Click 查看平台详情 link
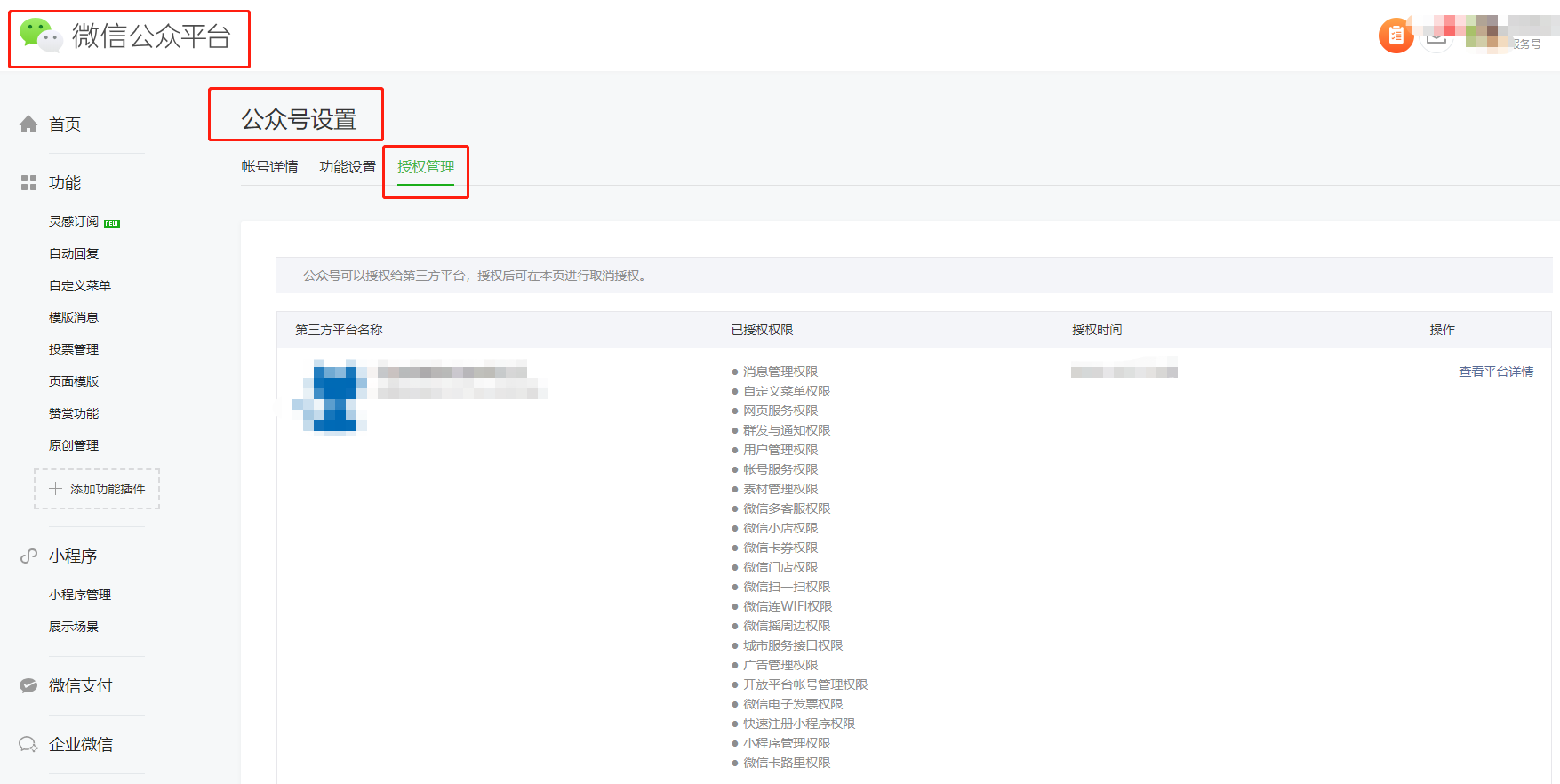This screenshot has width=1560, height=784. [x=1496, y=372]
